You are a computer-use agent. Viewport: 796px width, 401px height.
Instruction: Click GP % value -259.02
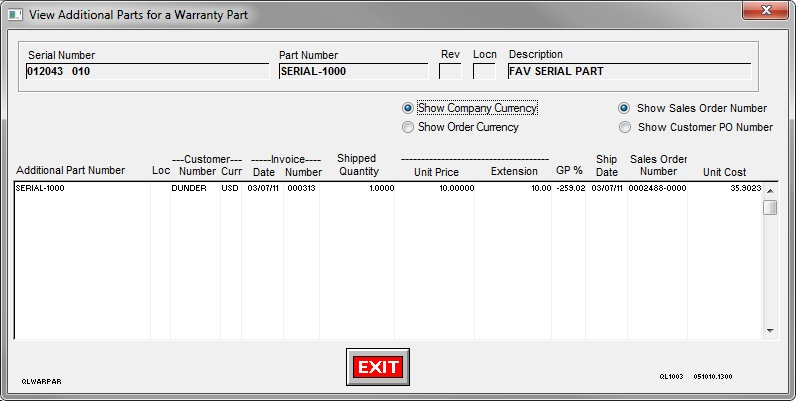point(571,188)
